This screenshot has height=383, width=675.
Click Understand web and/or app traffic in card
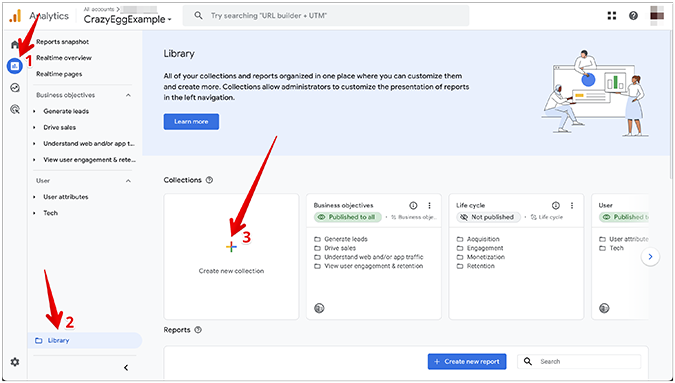coord(373,257)
